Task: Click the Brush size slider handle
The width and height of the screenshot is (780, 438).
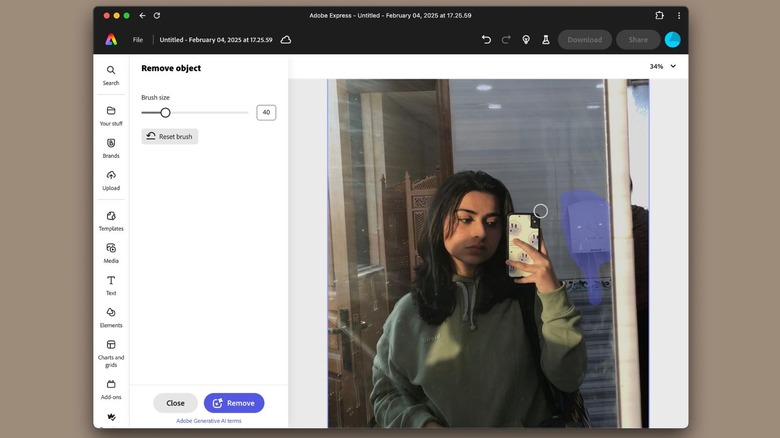Action: pyautogui.click(x=165, y=113)
